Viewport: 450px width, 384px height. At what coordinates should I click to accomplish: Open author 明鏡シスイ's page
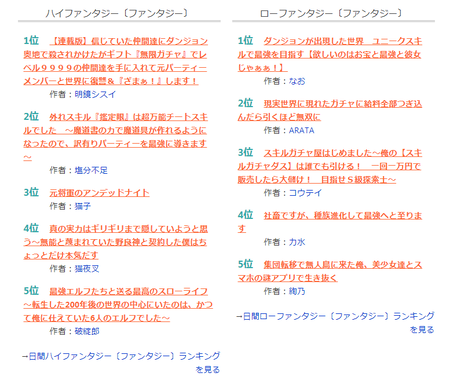(95, 94)
